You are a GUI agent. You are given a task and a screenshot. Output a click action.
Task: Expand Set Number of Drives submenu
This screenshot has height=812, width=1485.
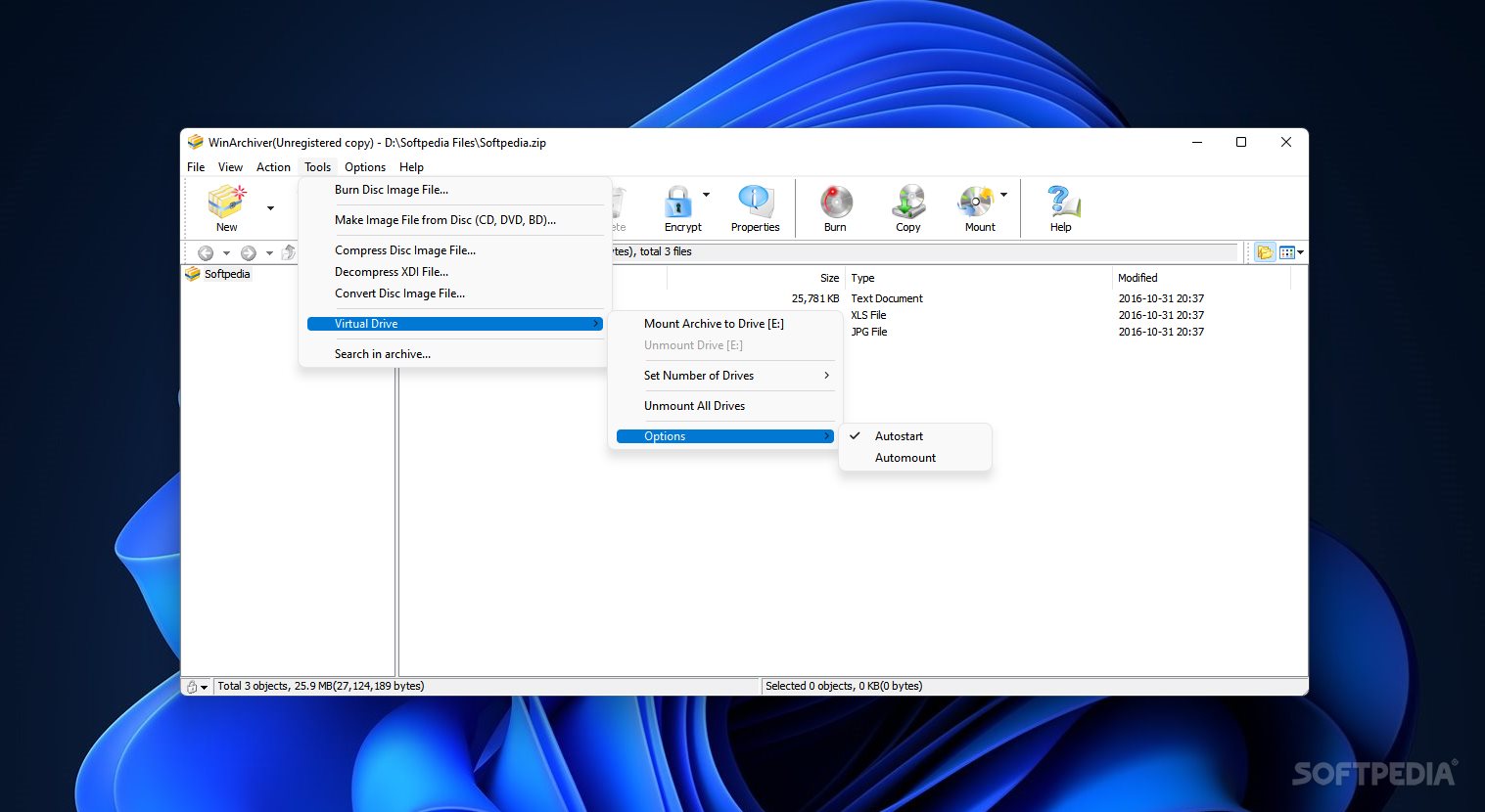click(725, 376)
